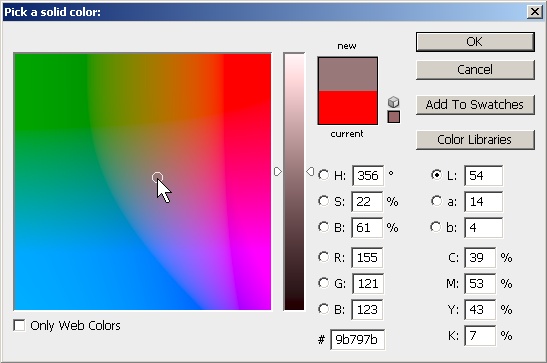Image resolution: width=547 pixels, height=363 pixels.
Task: Click the current red color swatch
Action: coord(347,107)
